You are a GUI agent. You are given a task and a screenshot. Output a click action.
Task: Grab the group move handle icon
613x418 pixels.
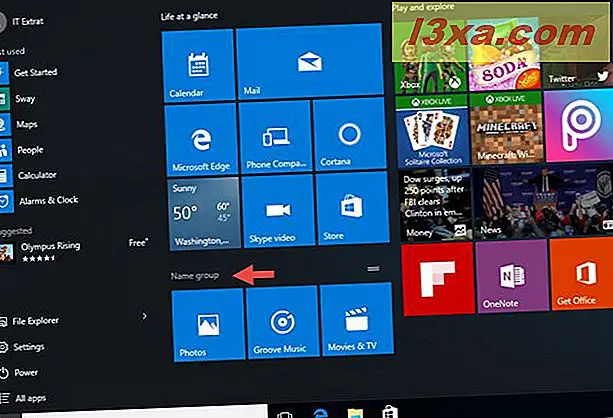[373, 269]
